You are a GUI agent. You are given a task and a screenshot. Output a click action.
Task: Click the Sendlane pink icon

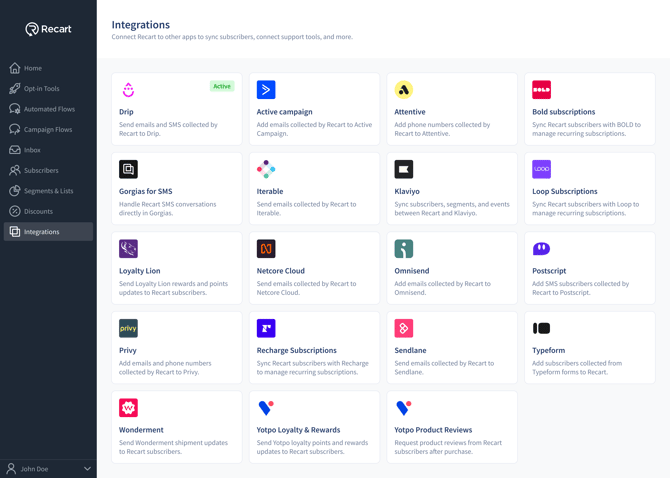point(404,328)
